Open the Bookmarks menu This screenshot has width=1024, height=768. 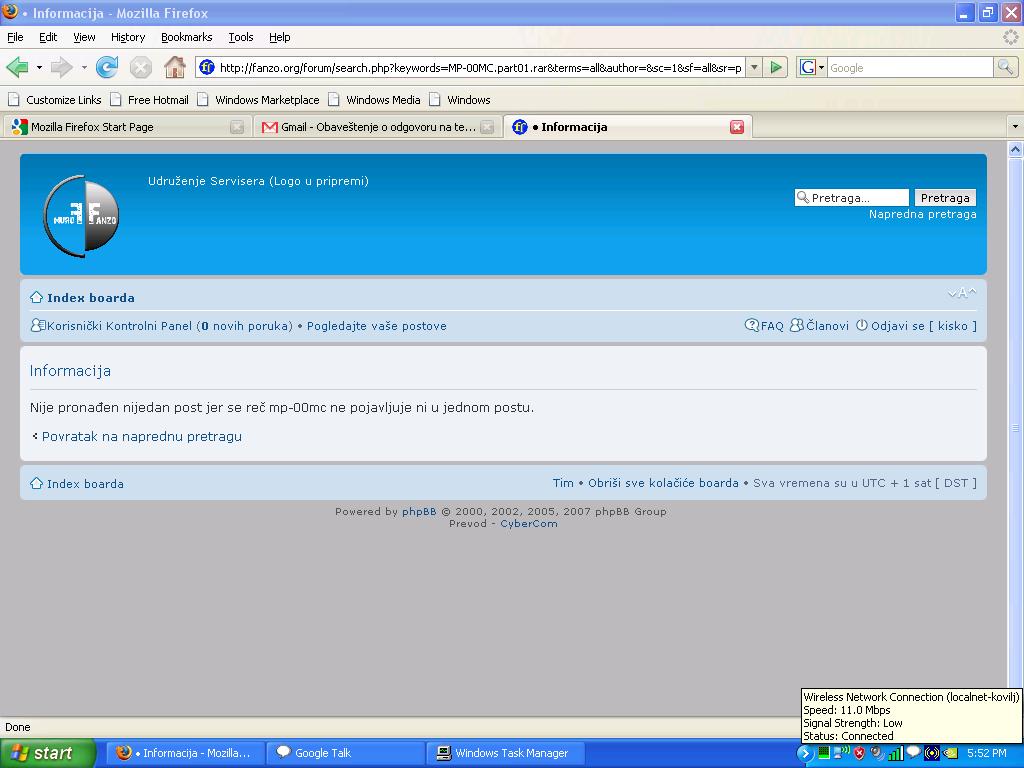[x=186, y=37]
